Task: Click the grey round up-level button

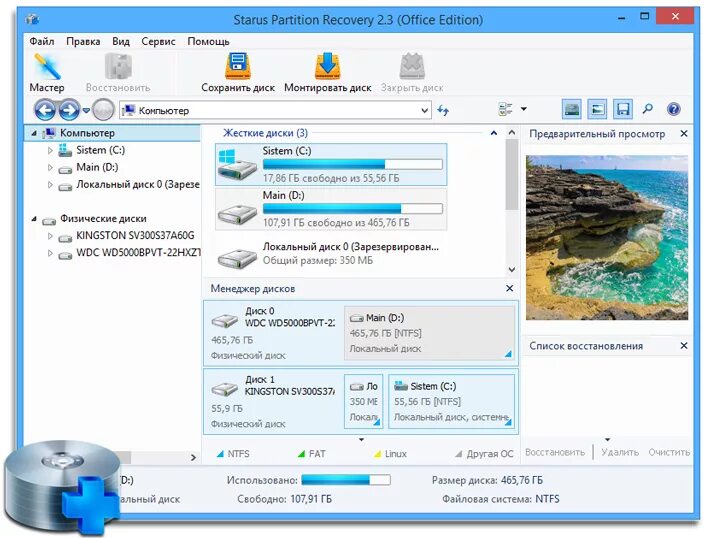Action: click(103, 110)
